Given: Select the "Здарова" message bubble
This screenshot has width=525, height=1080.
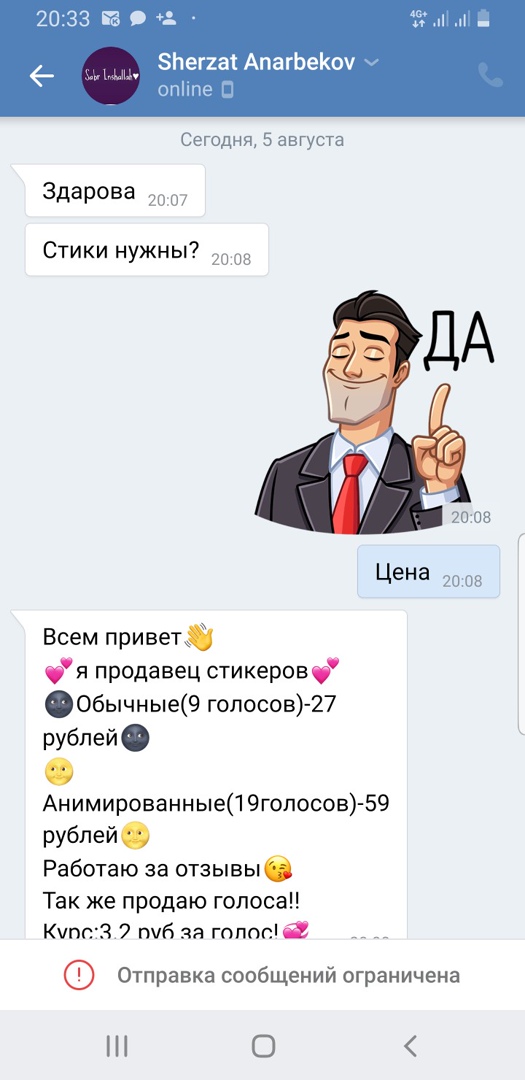Looking at the screenshot, I should click(x=115, y=191).
